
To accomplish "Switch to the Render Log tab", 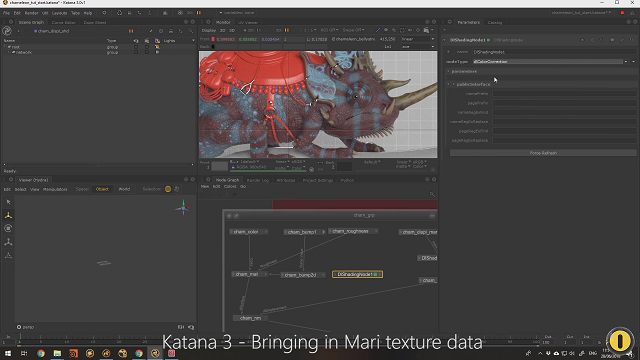I will tap(258, 180).
